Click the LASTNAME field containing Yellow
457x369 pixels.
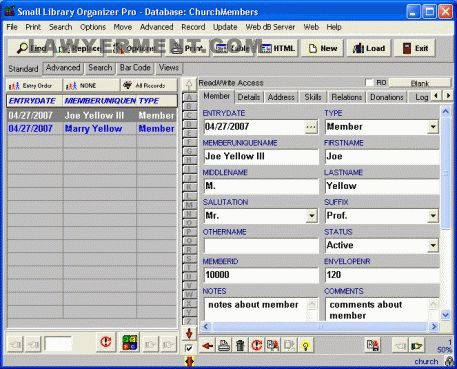382,186
